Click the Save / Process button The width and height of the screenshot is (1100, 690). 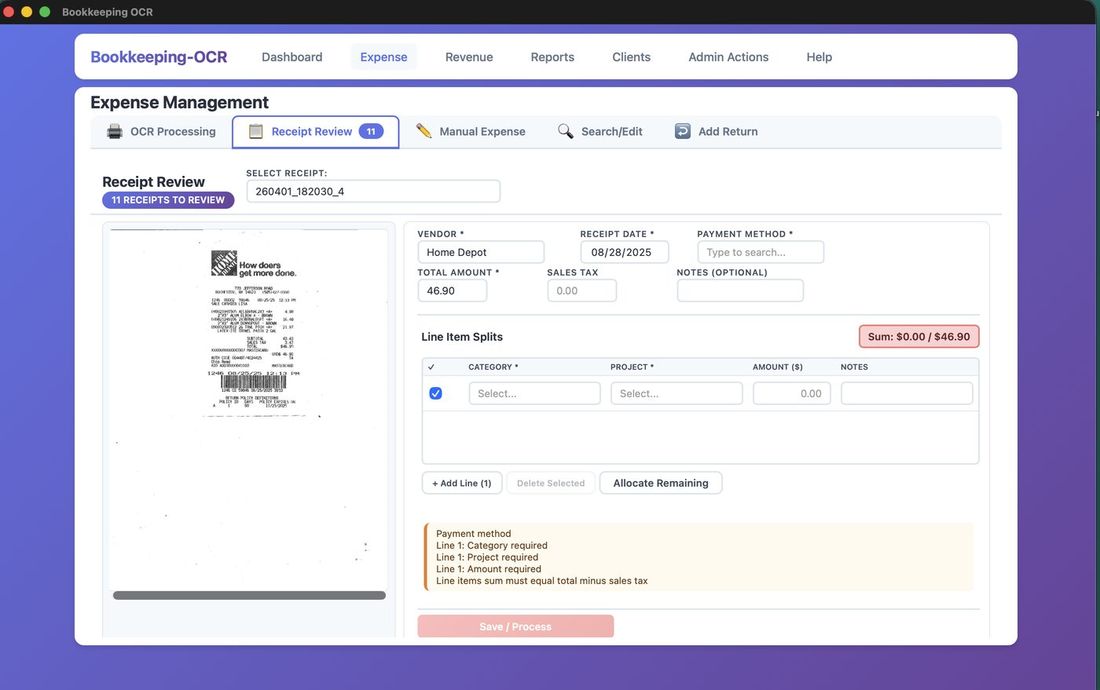pyautogui.click(x=515, y=626)
